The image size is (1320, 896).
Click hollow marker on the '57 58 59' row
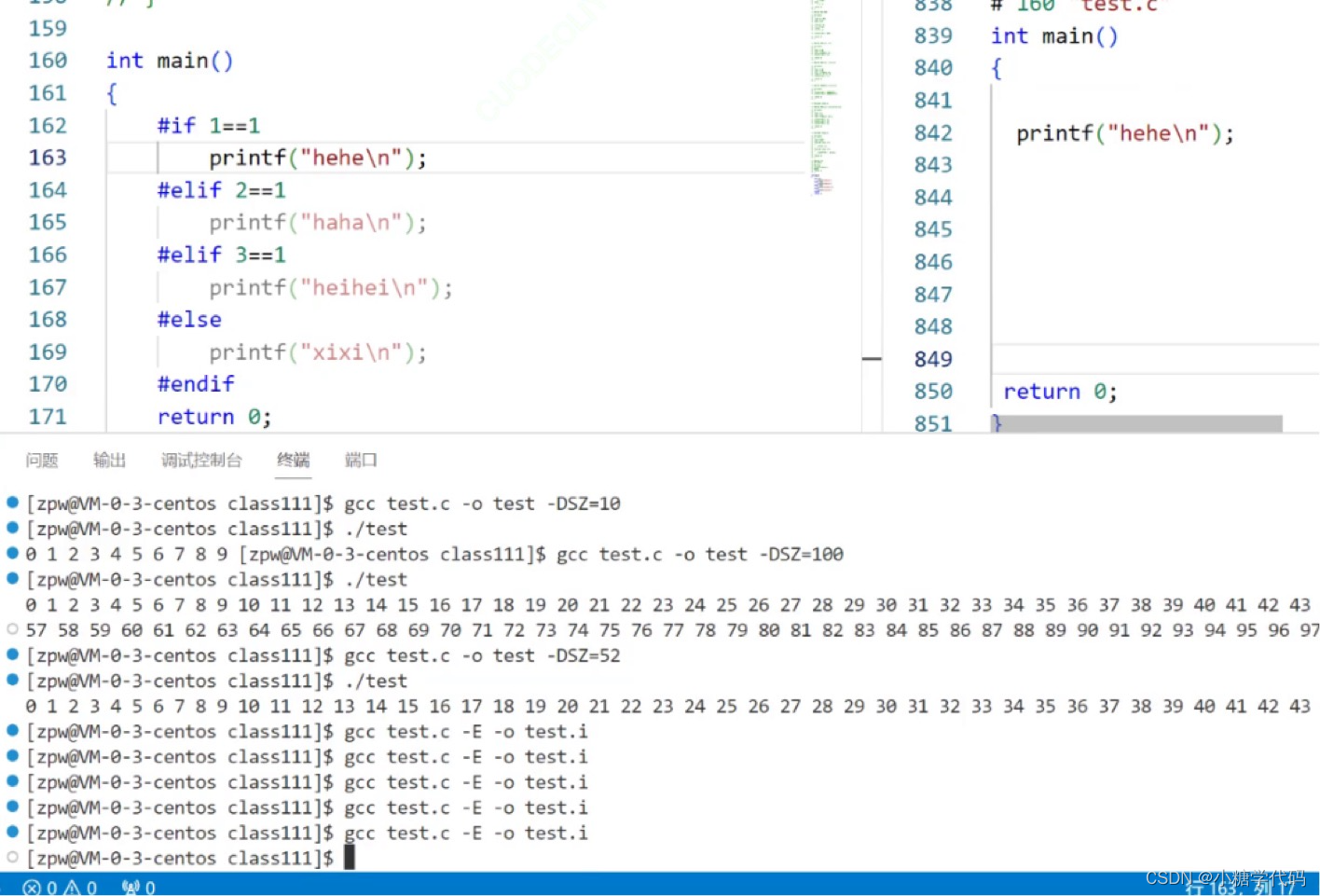tap(13, 629)
